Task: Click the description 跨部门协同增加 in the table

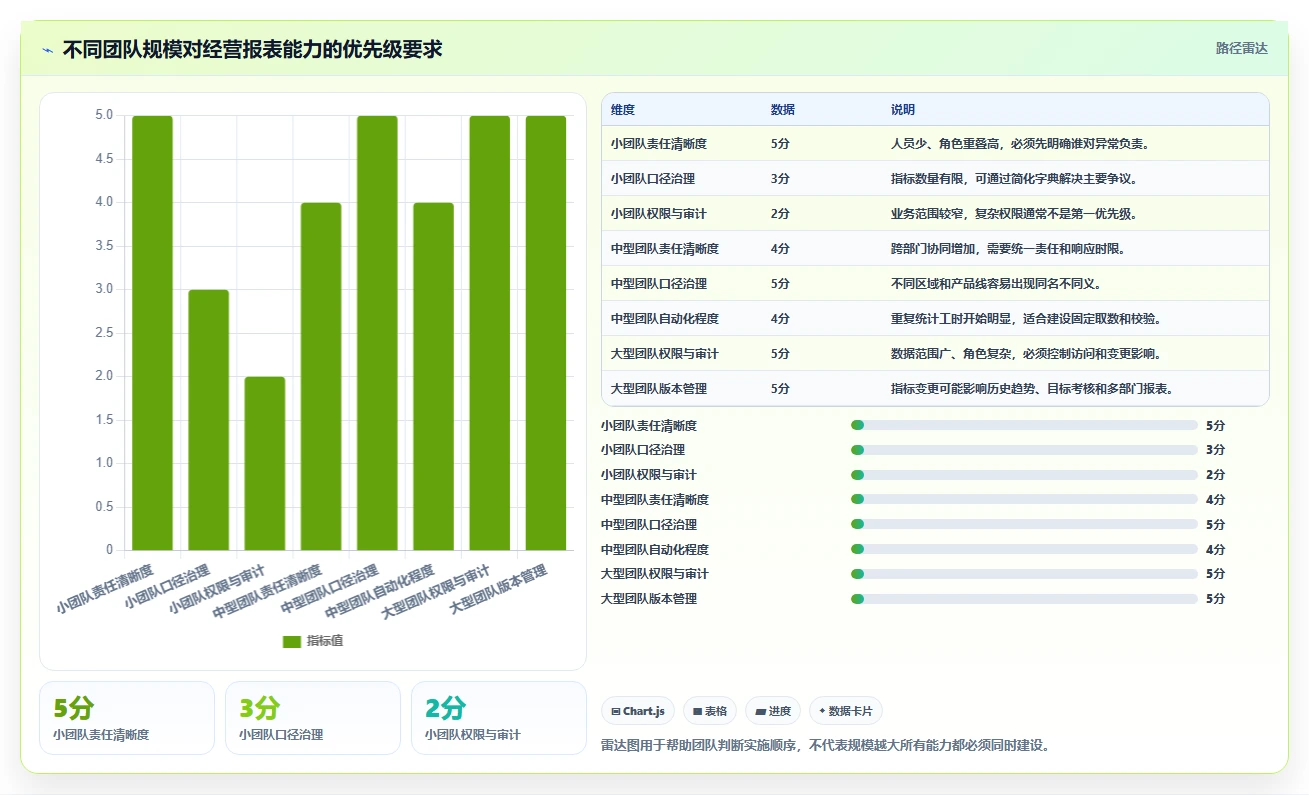Action: coord(1008,249)
